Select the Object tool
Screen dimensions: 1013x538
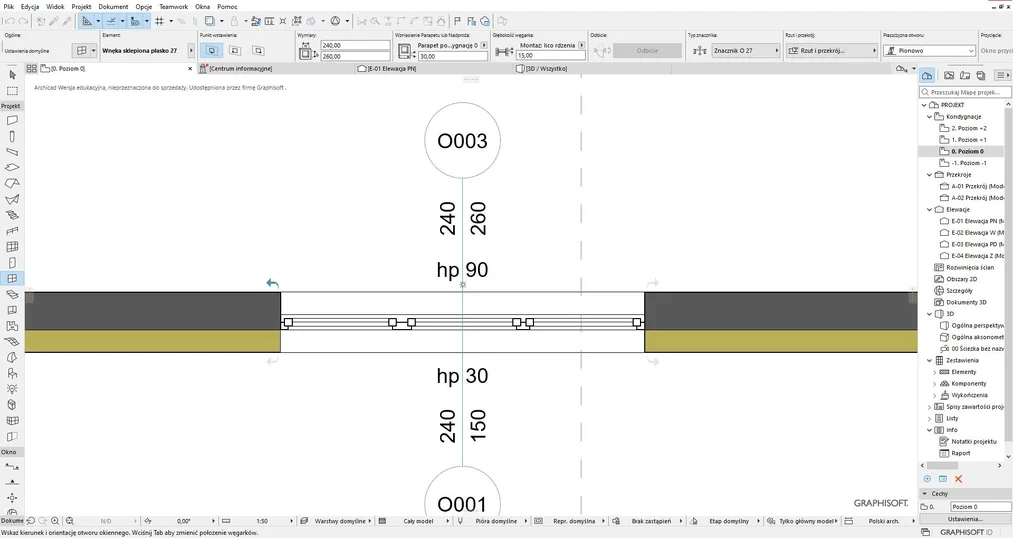[12, 373]
